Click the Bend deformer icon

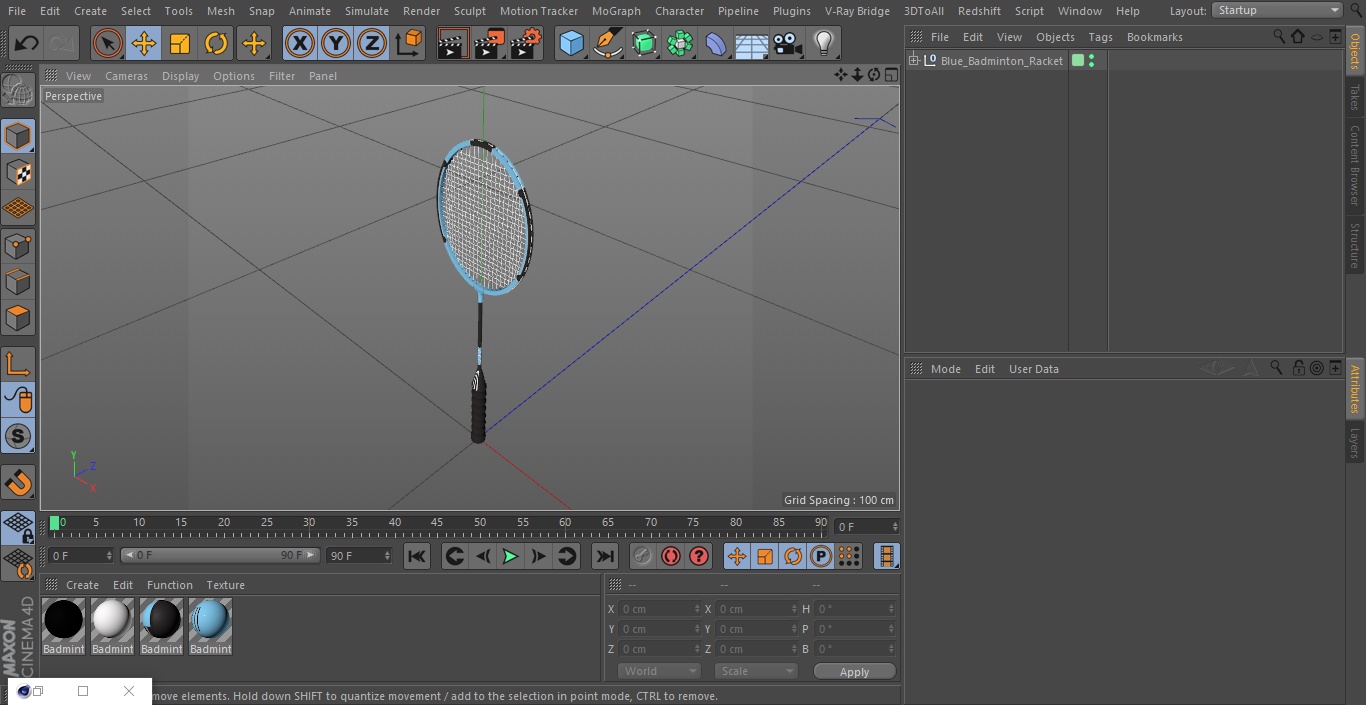pyautogui.click(x=716, y=43)
